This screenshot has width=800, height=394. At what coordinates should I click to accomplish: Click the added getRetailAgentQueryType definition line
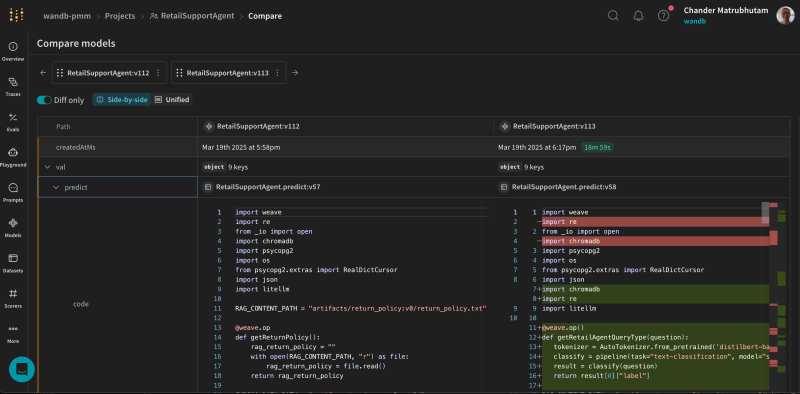[x=655, y=337]
